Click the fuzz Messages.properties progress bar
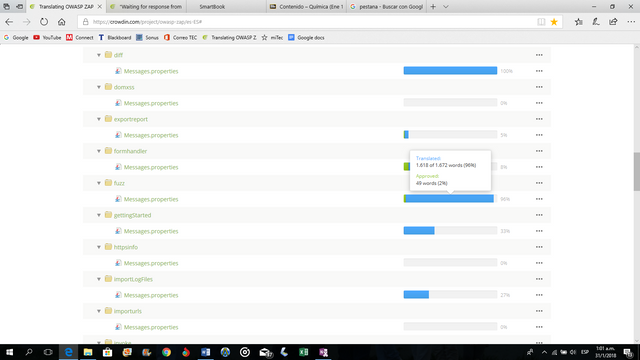The height and width of the screenshot is (360, 640). [450, 199]
